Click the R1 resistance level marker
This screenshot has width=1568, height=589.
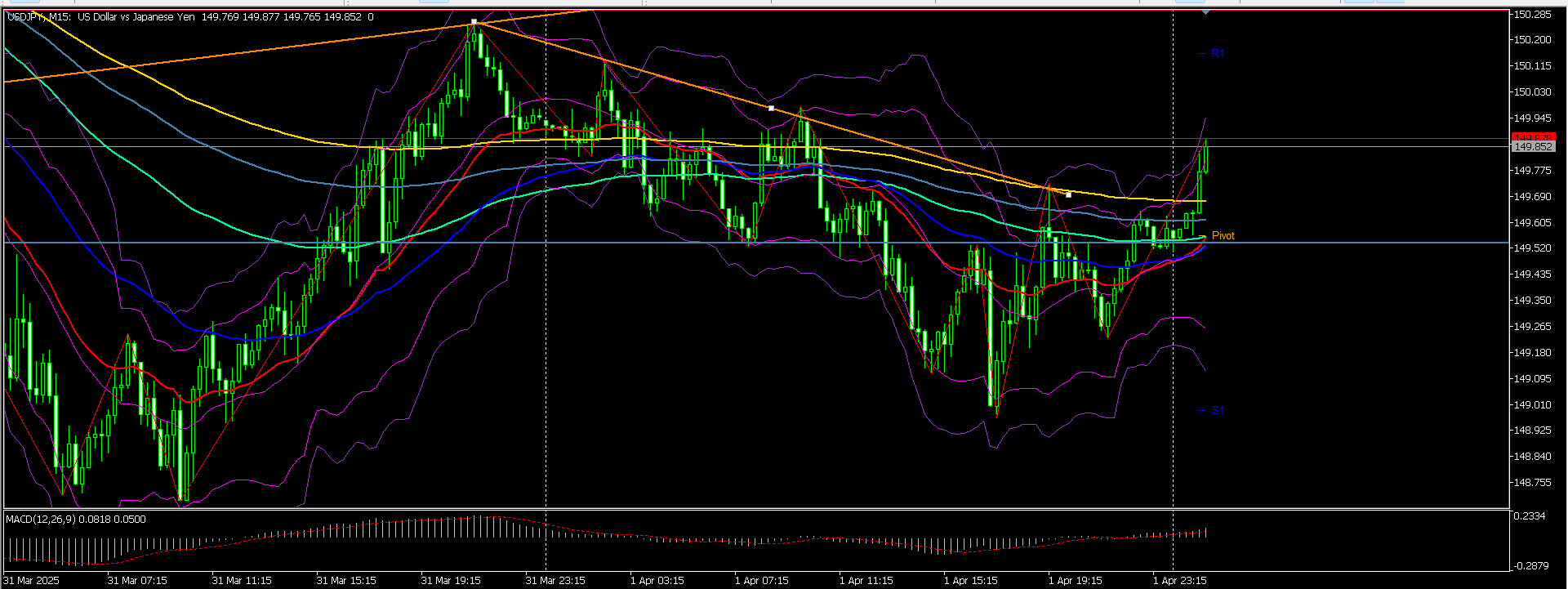pos(1217,54)
